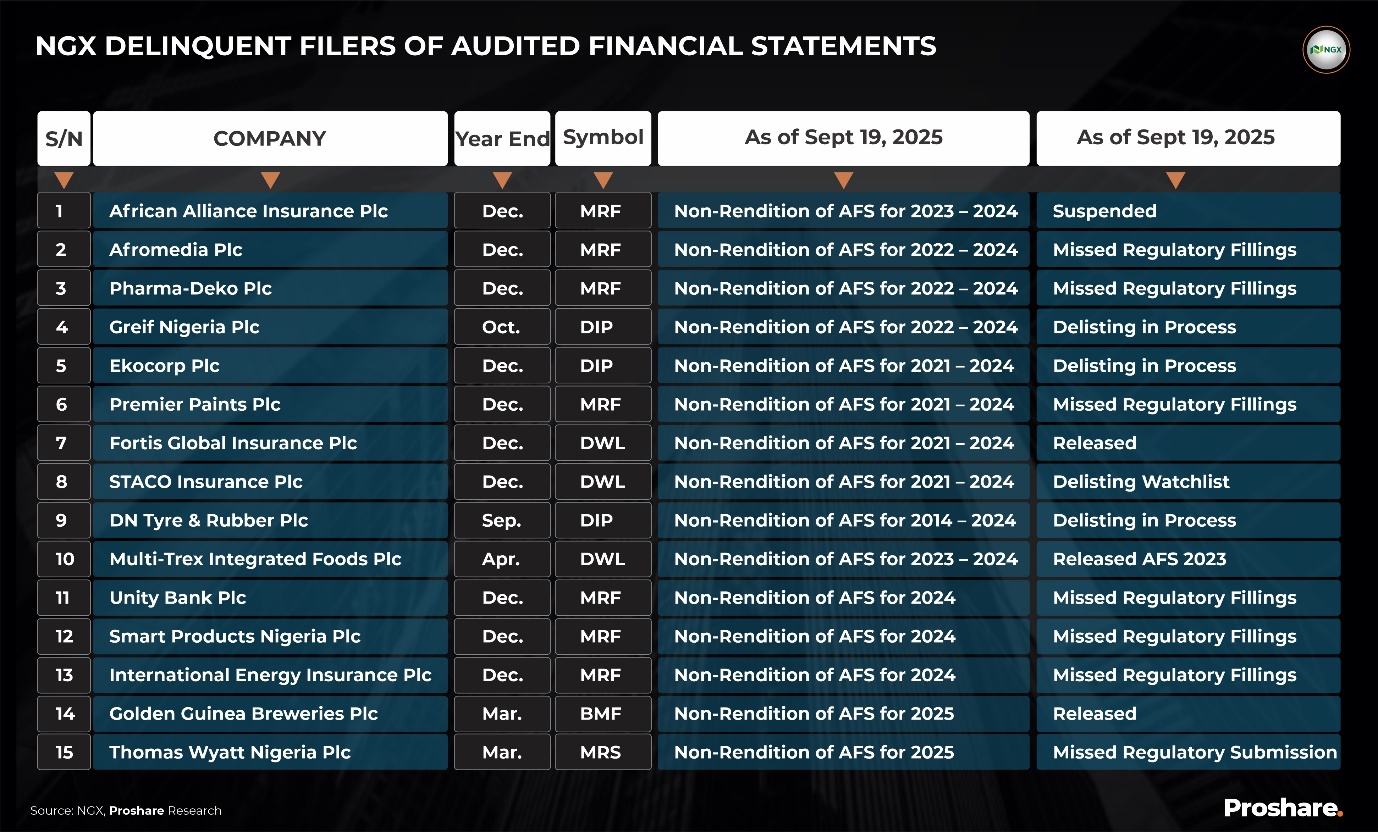The image size is (1378, 832).
Task: Click the NGX logo icon
Action: [1327, 49]
